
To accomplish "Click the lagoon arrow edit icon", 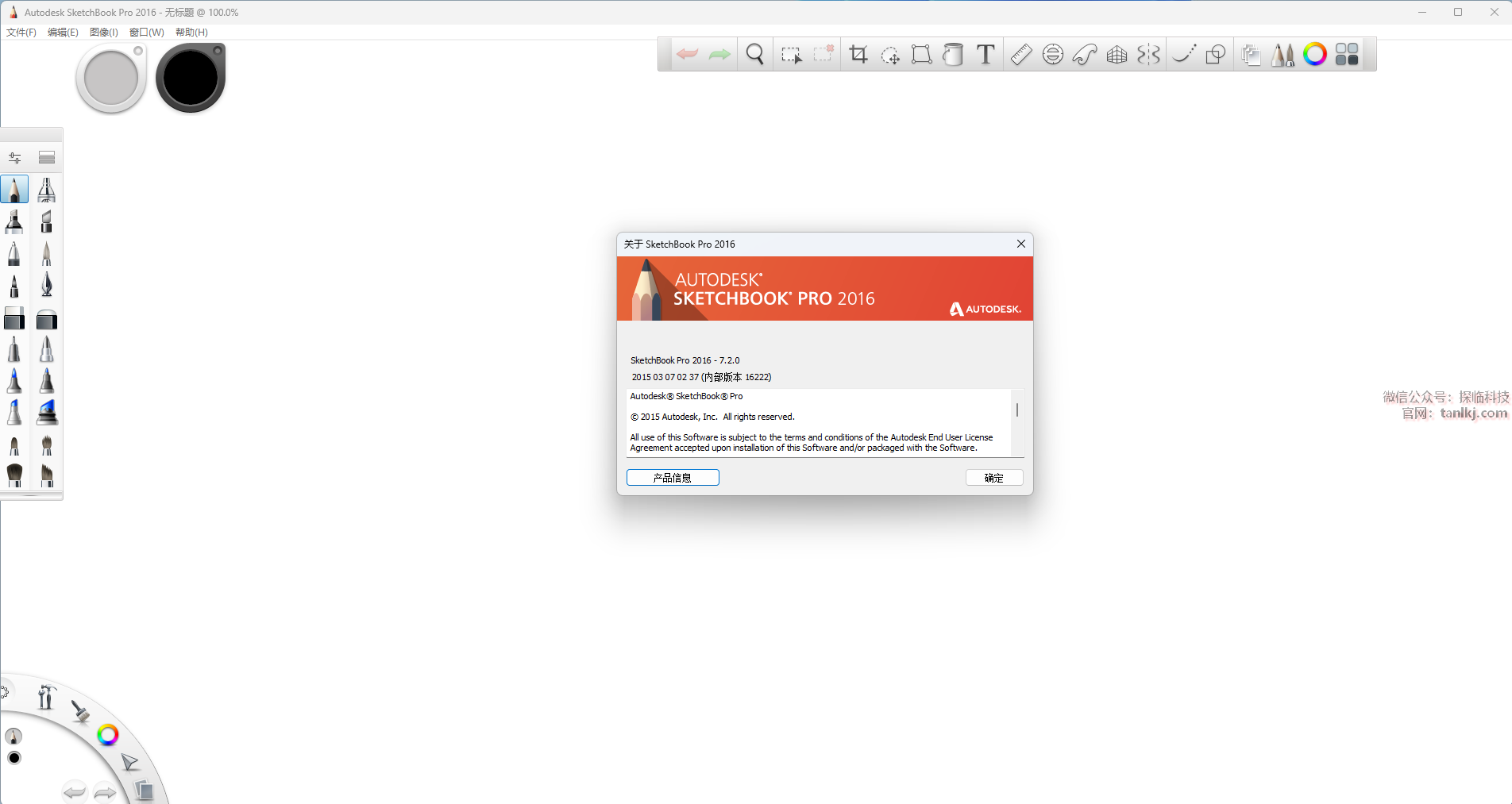I will 129,763.
